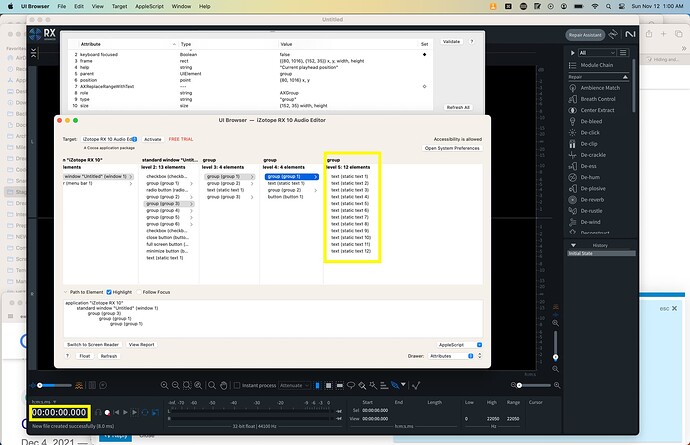Select the magic wand tool in RX toolbar

373,386
